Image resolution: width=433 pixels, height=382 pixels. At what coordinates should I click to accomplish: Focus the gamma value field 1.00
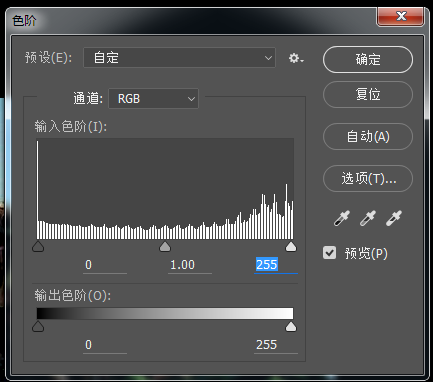point(190,265)
